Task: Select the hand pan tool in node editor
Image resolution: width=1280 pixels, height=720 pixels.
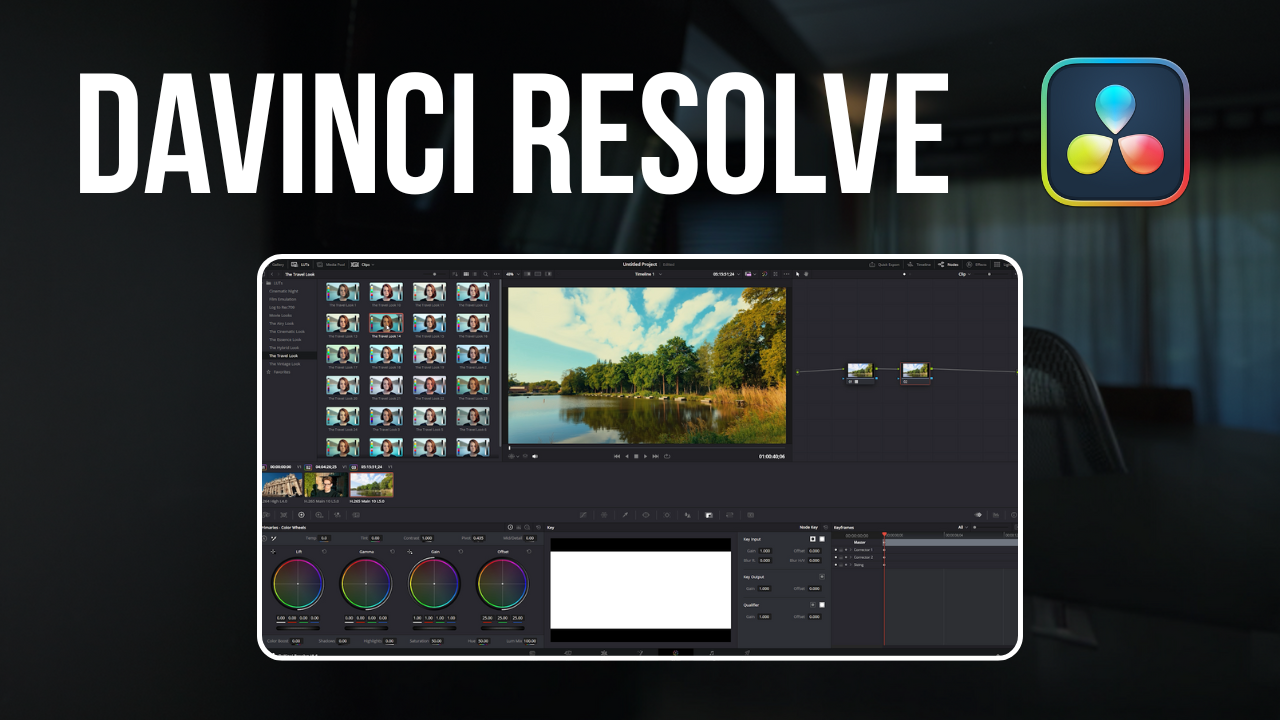Action: pyautogui.click(x=806, y=274)
